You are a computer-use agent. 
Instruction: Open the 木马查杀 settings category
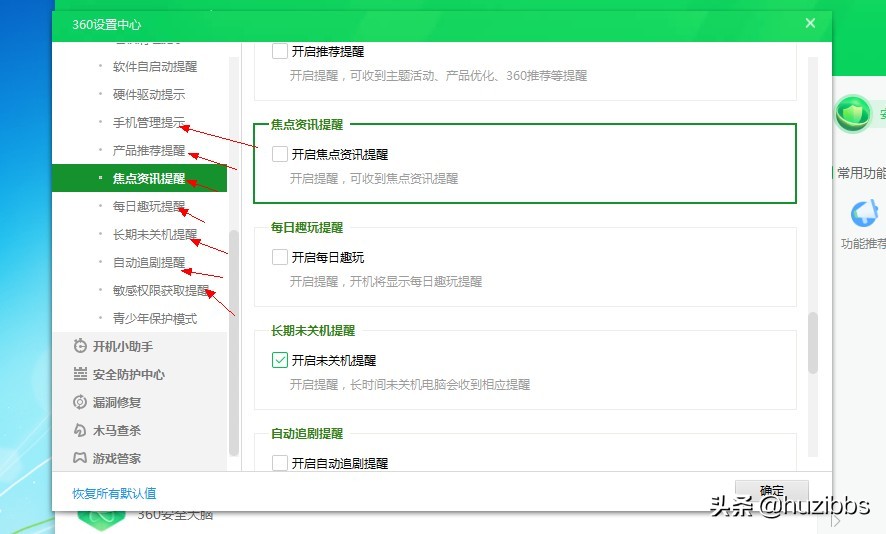[x=117, y=431]
